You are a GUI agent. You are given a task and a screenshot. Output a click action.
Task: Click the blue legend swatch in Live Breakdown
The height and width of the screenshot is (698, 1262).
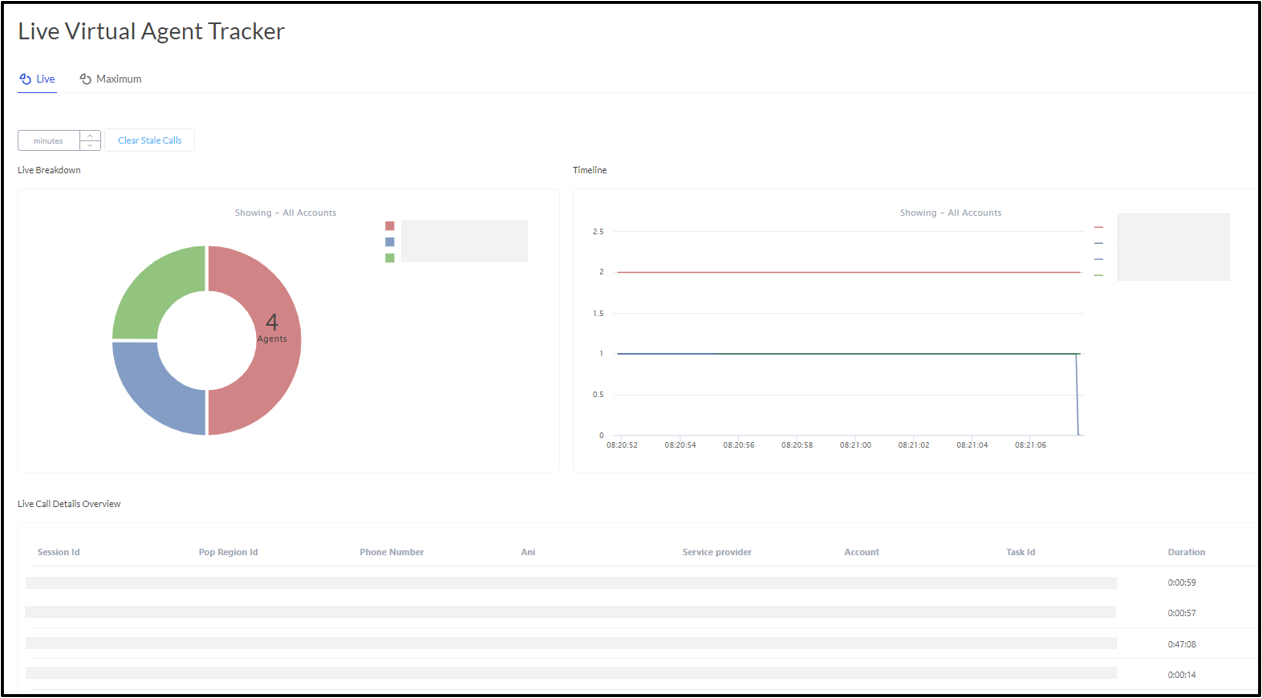pyautogui.click(x=390, y=242)
